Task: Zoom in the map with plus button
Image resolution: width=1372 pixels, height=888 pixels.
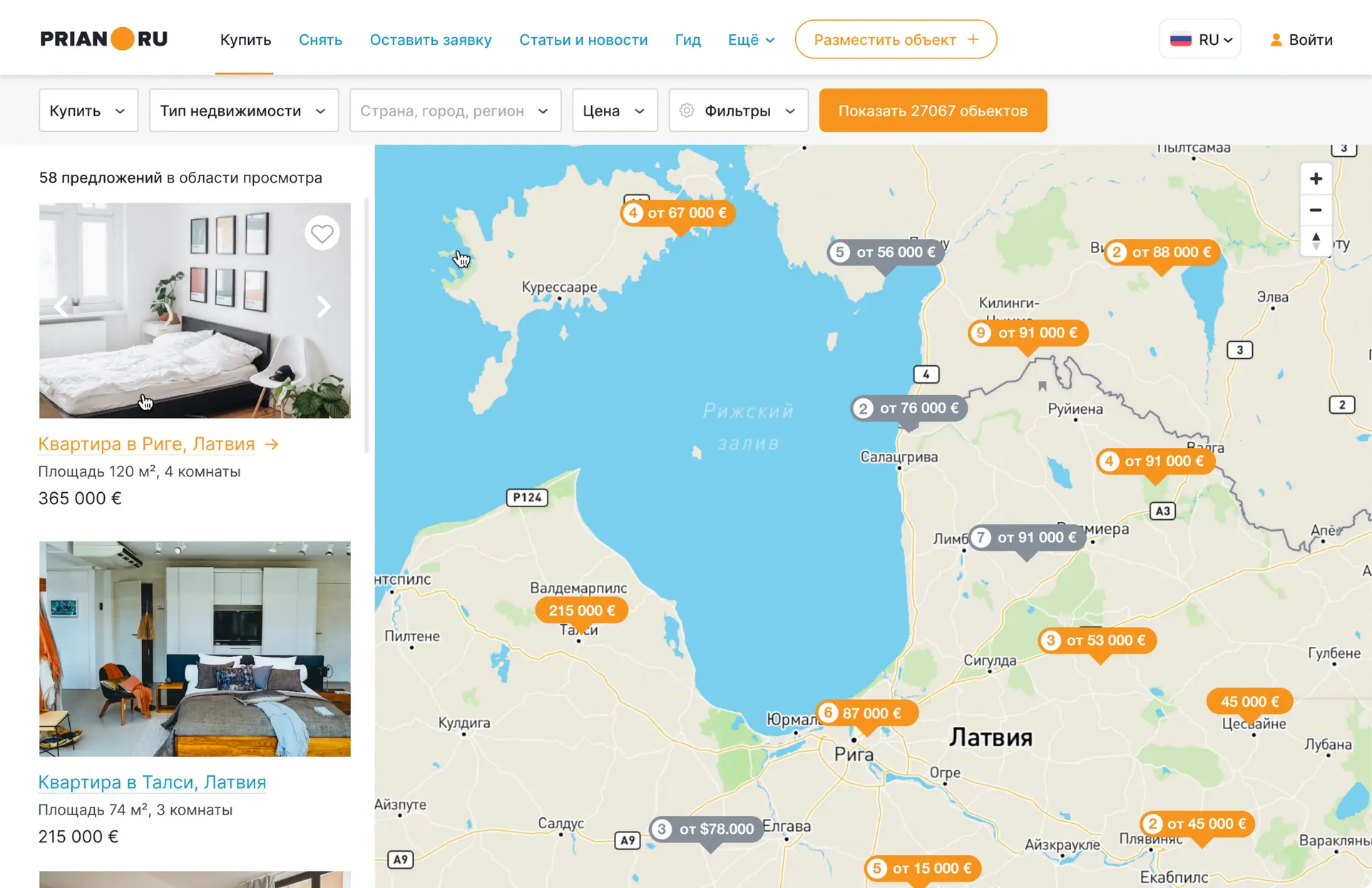Action: pyautogui.click(x=1316, y=179)
